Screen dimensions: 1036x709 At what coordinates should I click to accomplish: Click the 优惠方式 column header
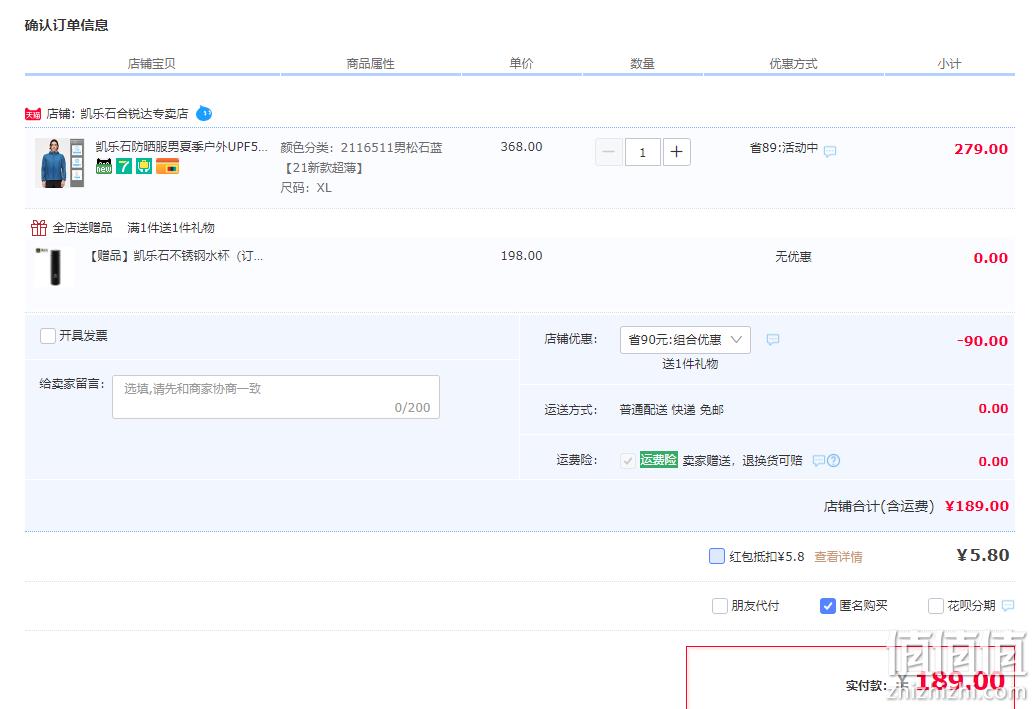793,63
